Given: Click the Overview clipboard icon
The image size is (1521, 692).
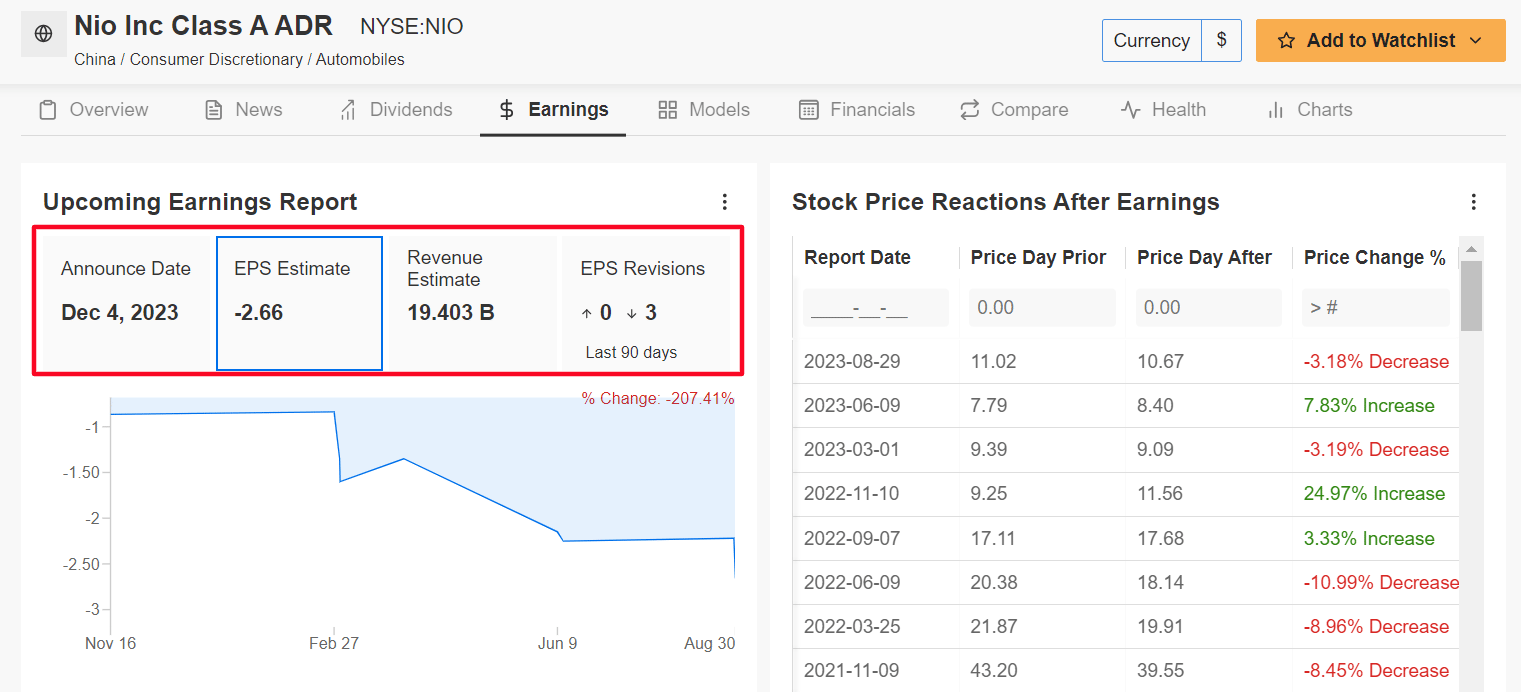Looking at the screenshot, I should pos(48,110).
